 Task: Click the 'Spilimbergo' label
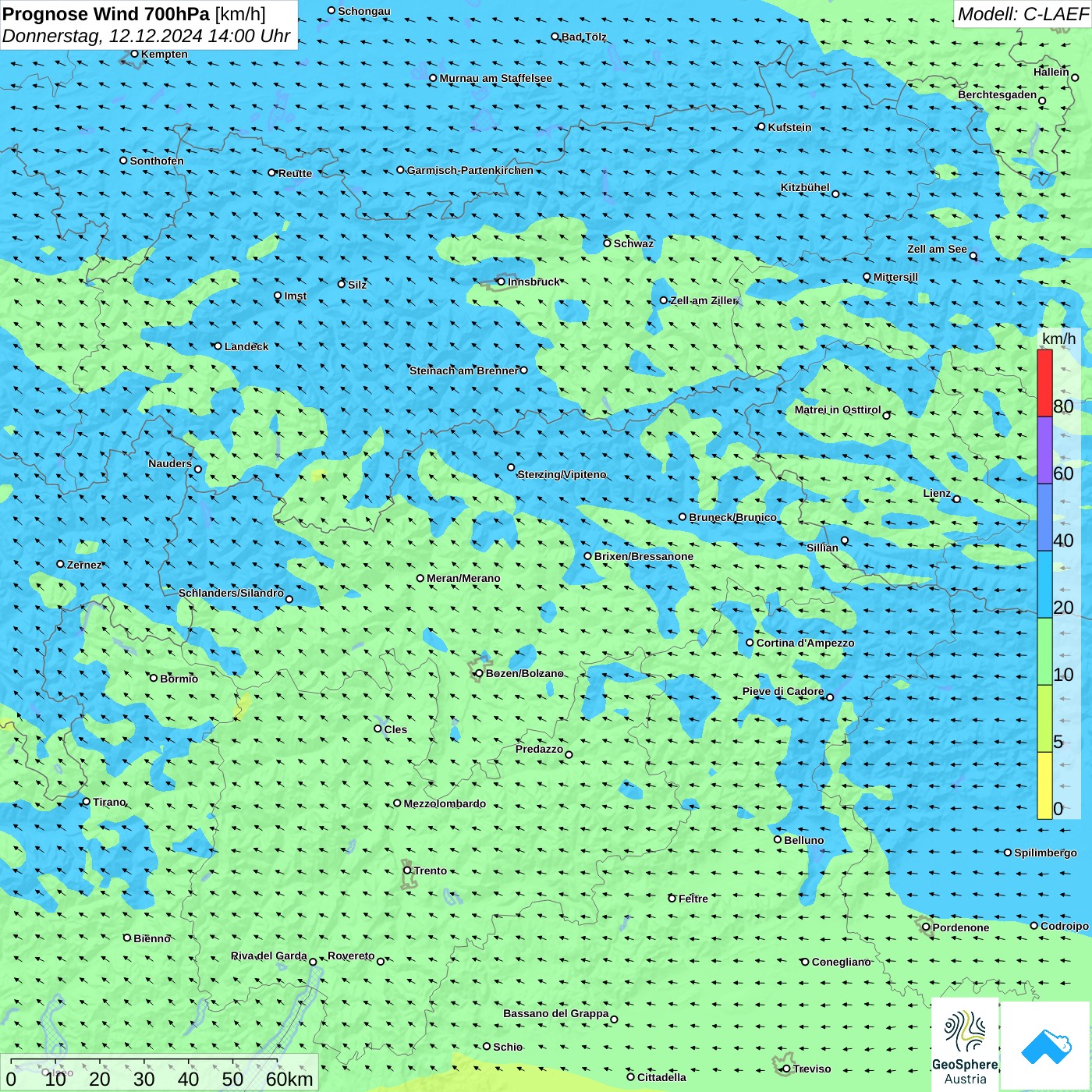[x=1045, y=853]
